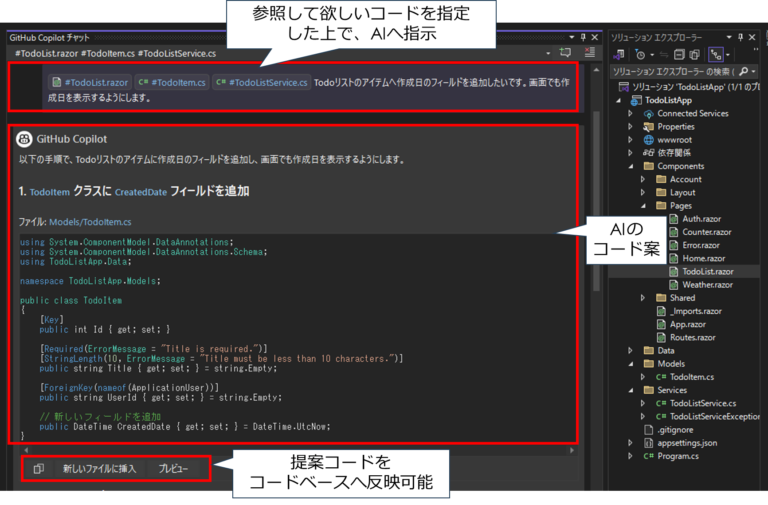Open the CreatedDate link in heading

[141, 192]
